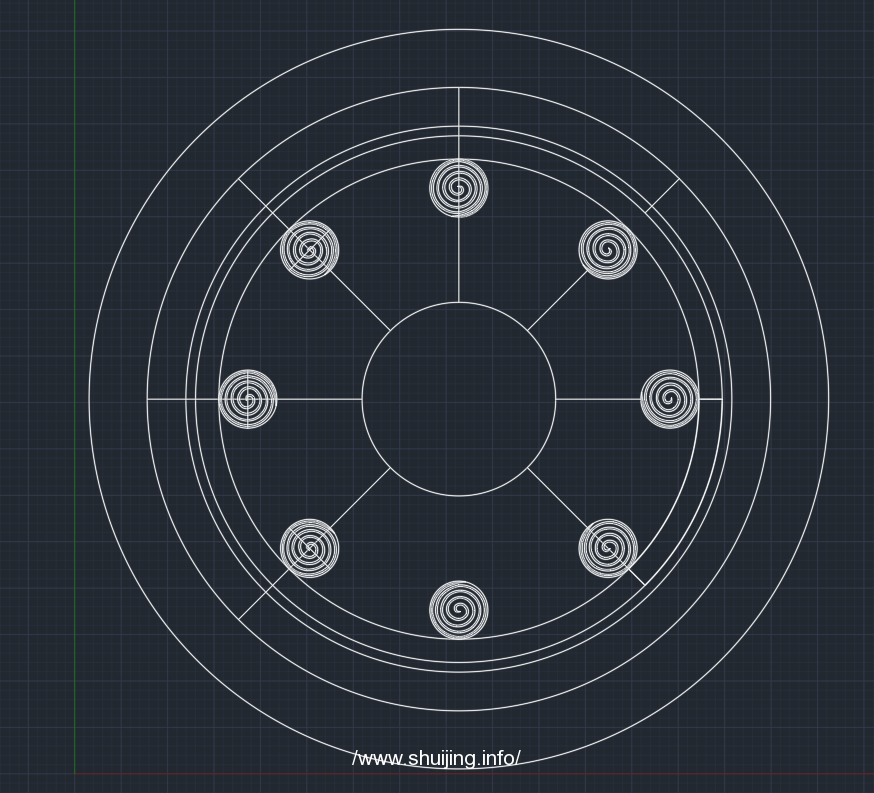Select the spiral on the right side of the wheel
874x793 pixels.
(670, 399)
